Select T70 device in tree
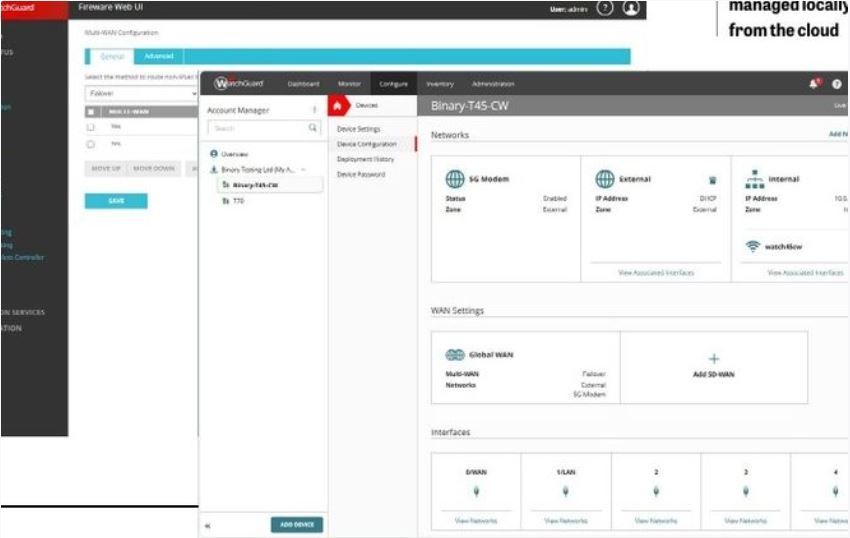Image resolution: width=850 pixels, height=538 pixels. click(239, 201)
